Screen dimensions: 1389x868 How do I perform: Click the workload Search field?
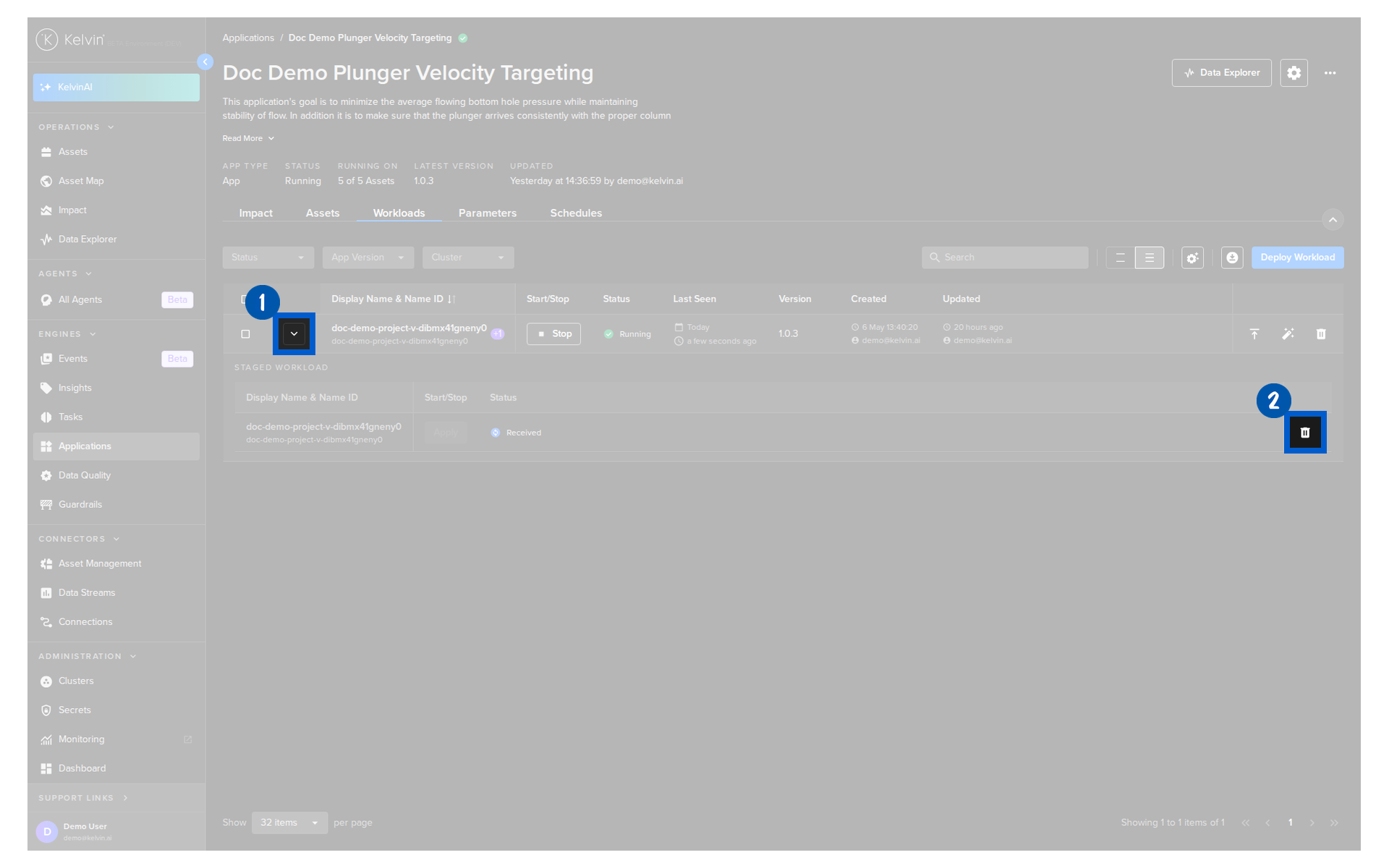(1005, 258)
